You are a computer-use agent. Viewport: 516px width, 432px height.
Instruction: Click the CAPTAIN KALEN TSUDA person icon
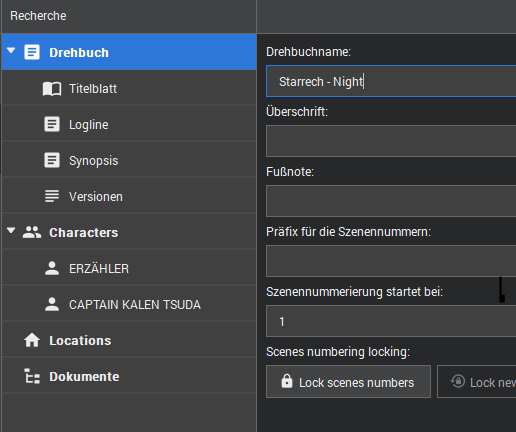[x=52, y=304]
